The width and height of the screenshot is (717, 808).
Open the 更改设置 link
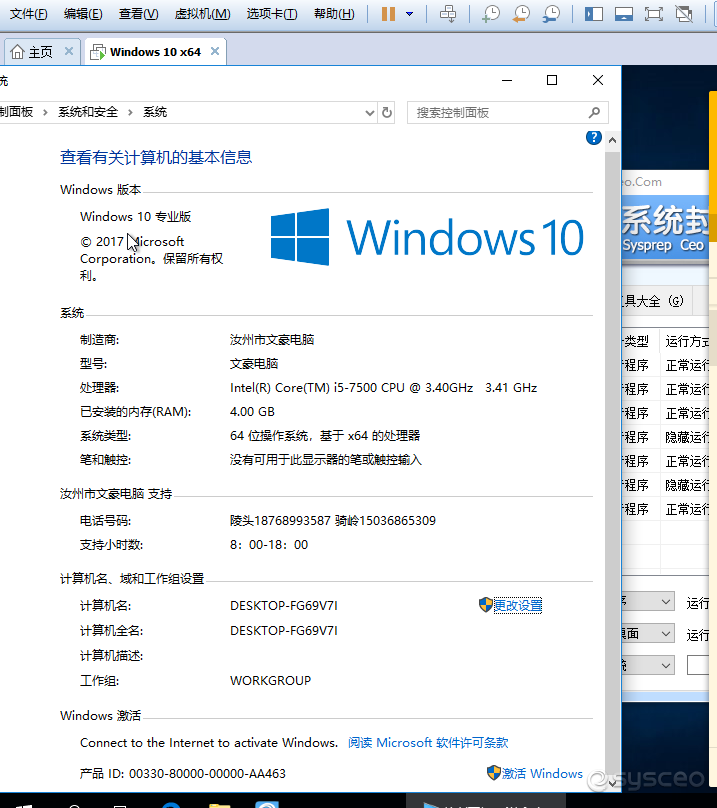[x=518, y=605]
